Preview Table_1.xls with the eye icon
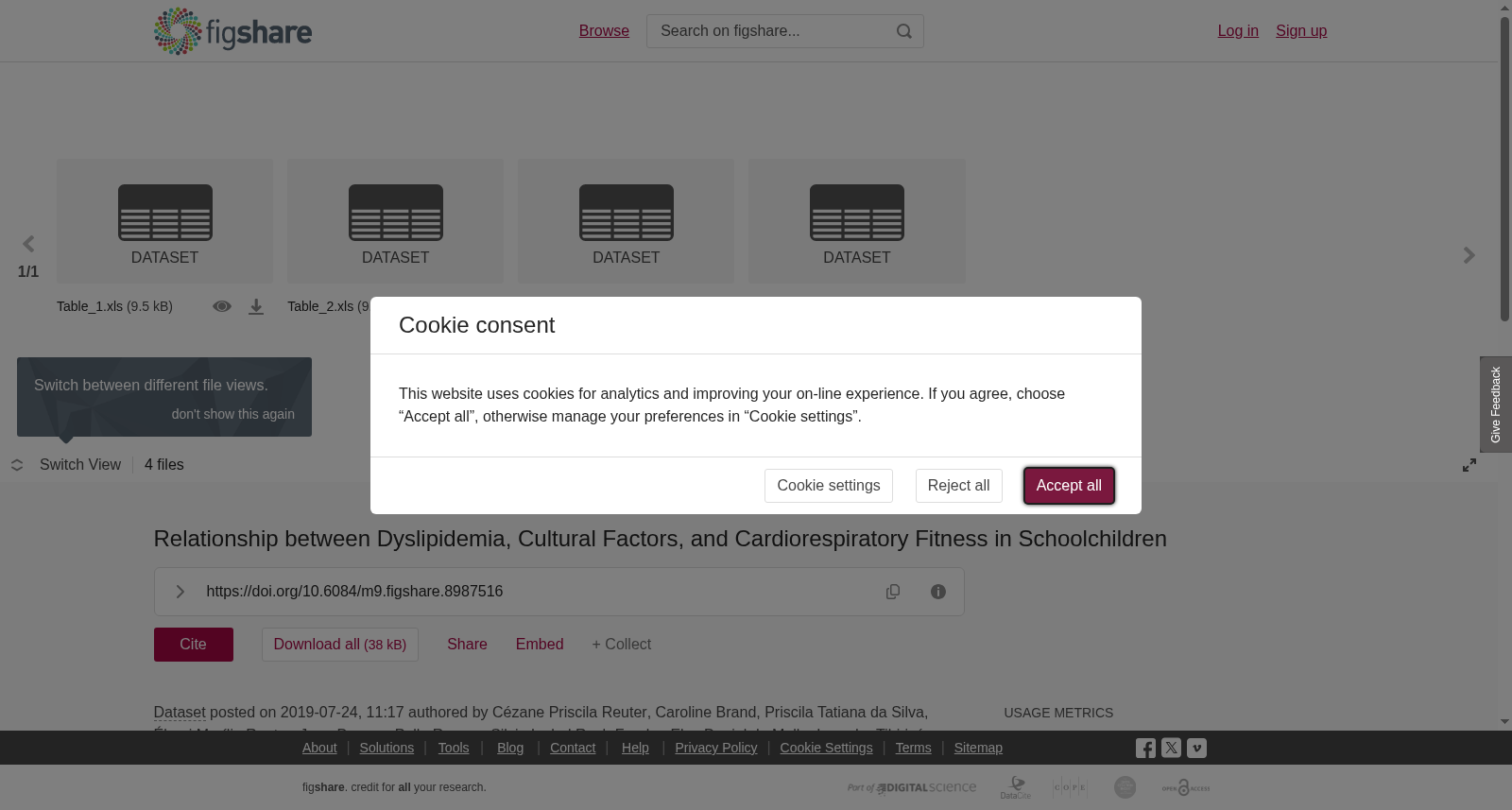The width and height of the screenshot is (1512, 810). (x=222, y=306)
